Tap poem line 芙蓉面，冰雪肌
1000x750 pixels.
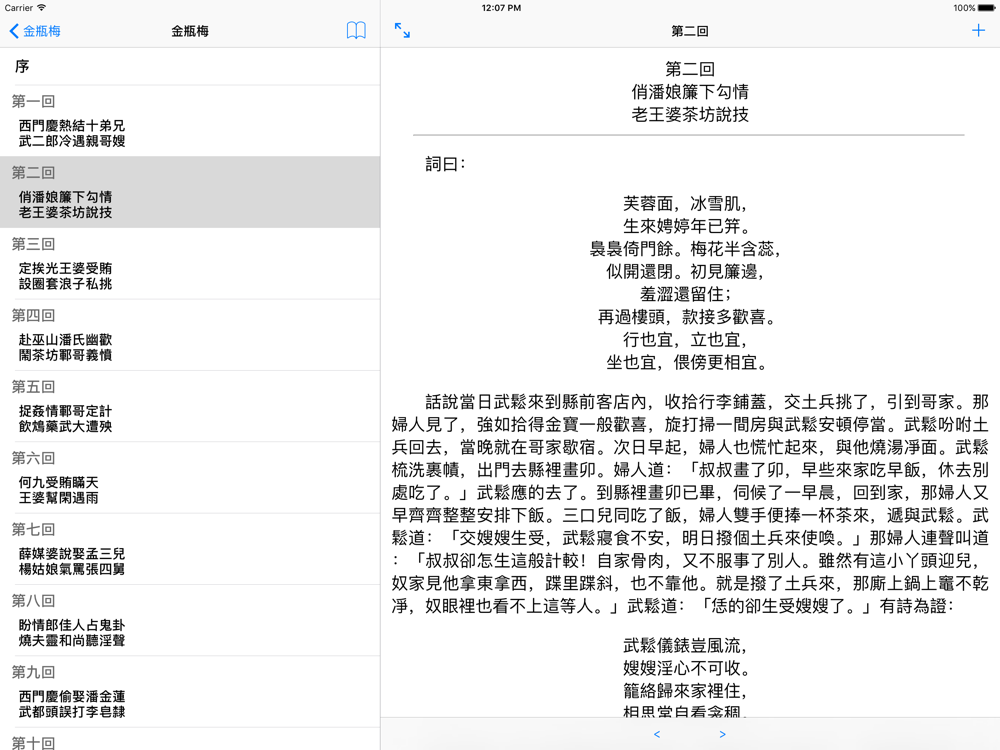[685, 203]
